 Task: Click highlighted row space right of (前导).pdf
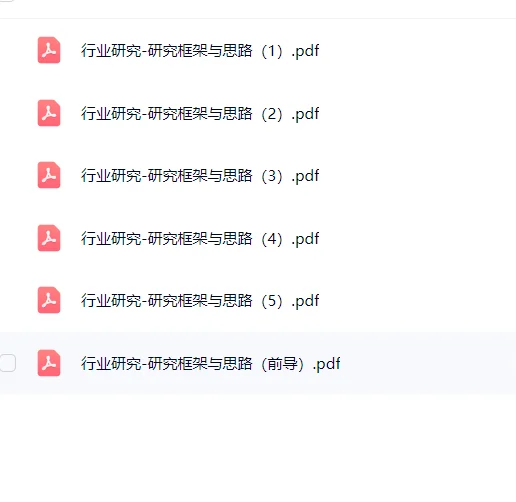tap(428, 363)
